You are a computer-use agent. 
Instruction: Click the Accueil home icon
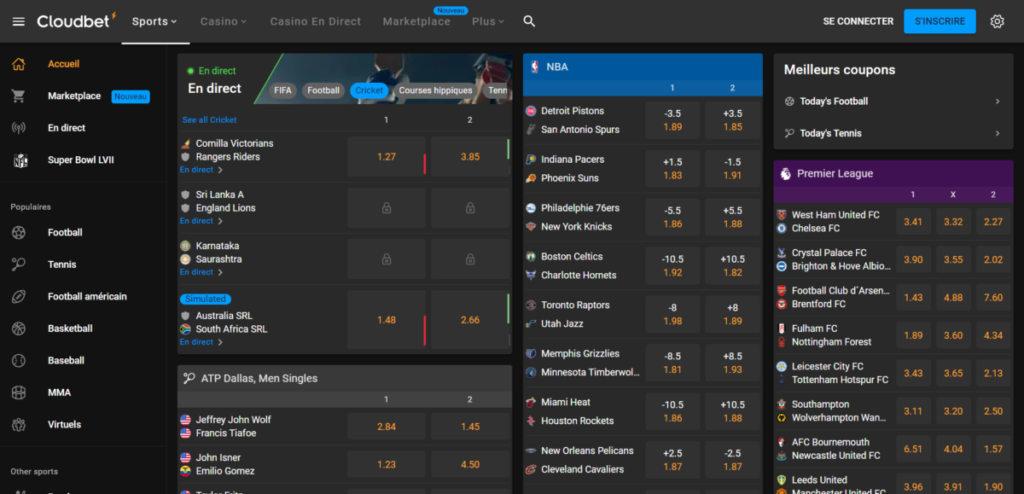(x=19, y=64)
